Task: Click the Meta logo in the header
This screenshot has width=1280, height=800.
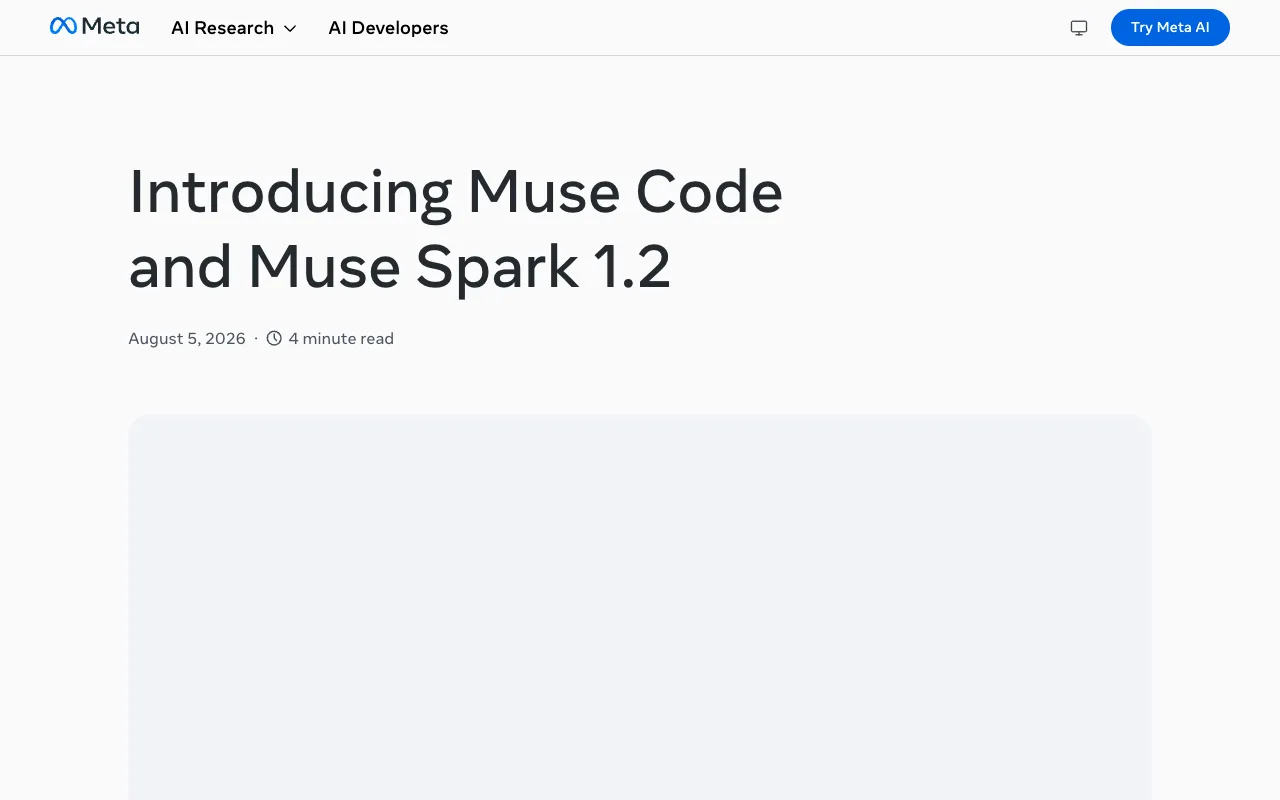Action: tap(94, 27)
